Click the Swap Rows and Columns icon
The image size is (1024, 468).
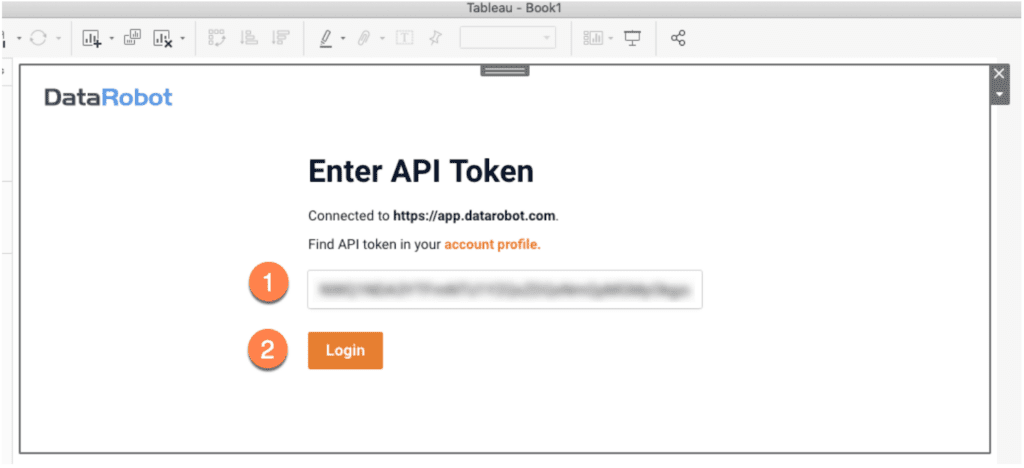[x=217, y=38]
